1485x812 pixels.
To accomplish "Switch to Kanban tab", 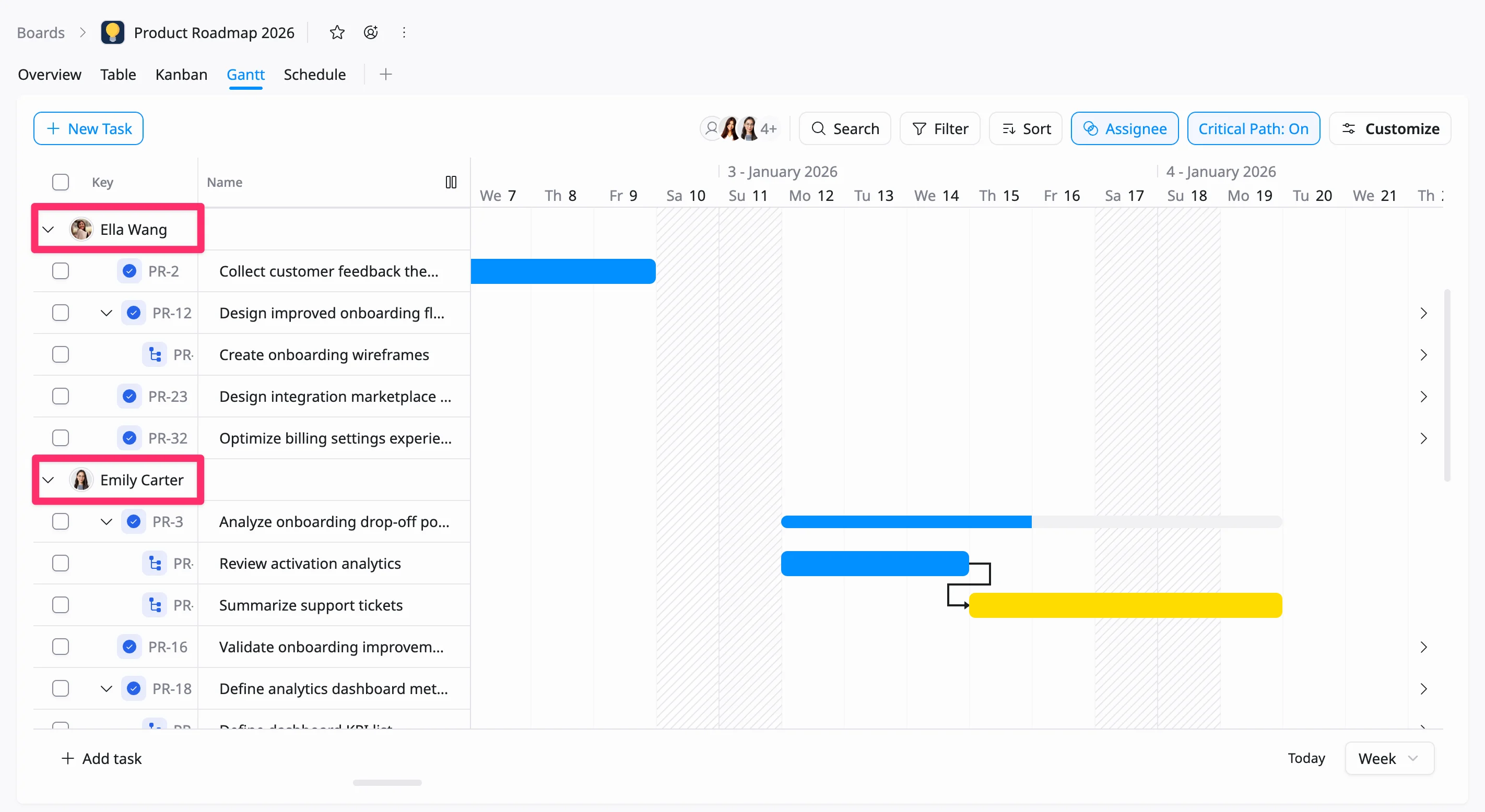I will (181, 74).
